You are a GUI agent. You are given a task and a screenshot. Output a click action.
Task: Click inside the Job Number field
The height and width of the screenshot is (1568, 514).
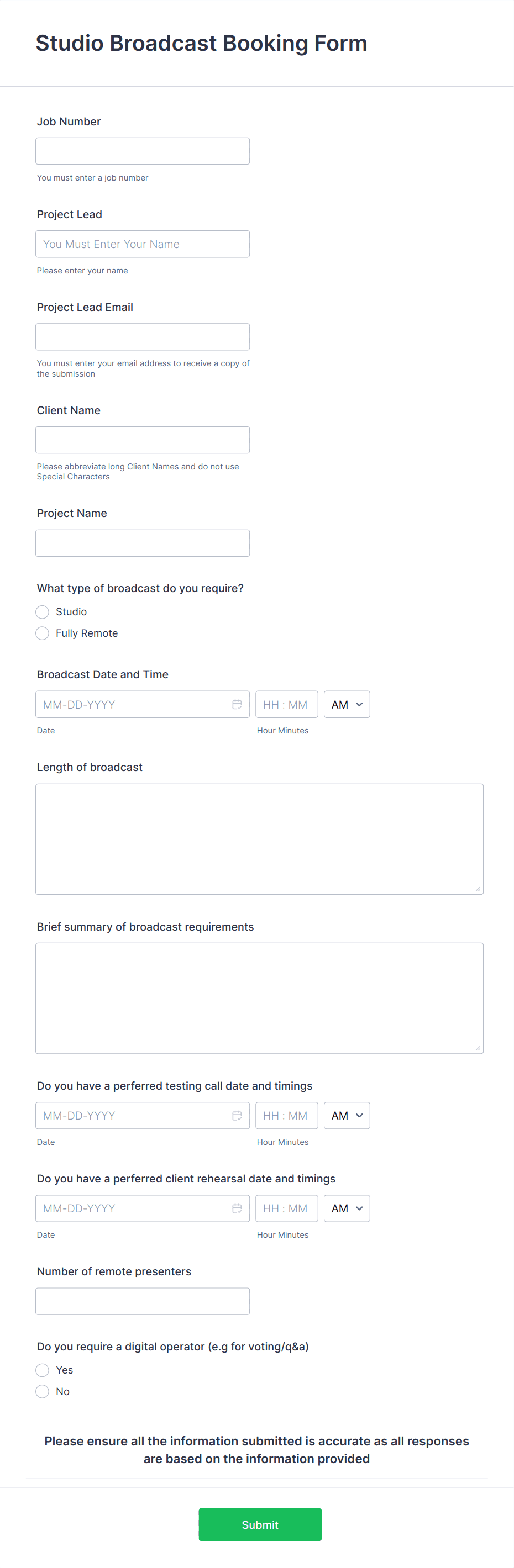143,150
